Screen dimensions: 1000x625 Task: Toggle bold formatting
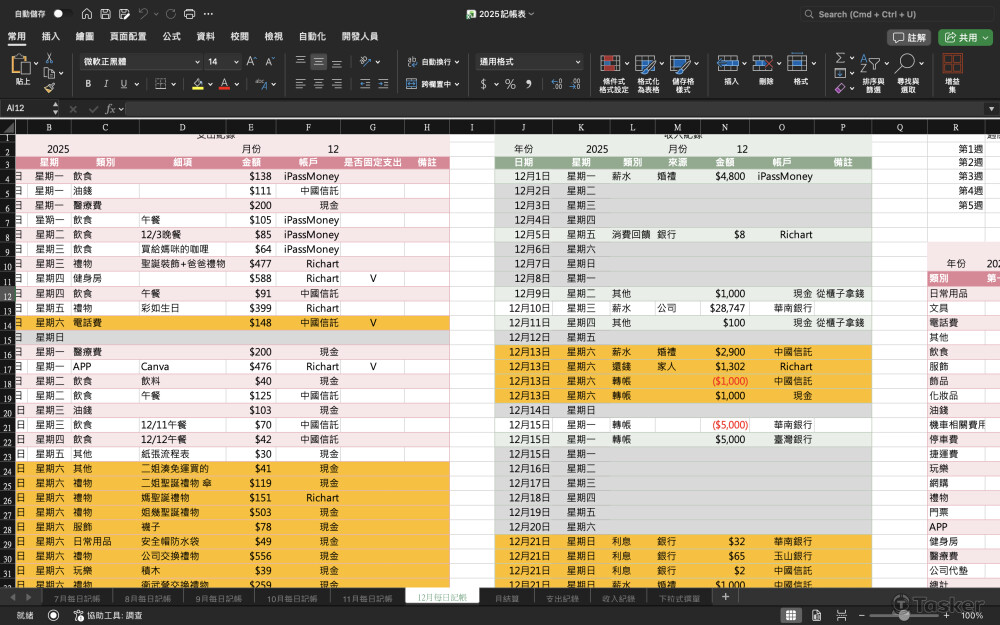[88, 84]
